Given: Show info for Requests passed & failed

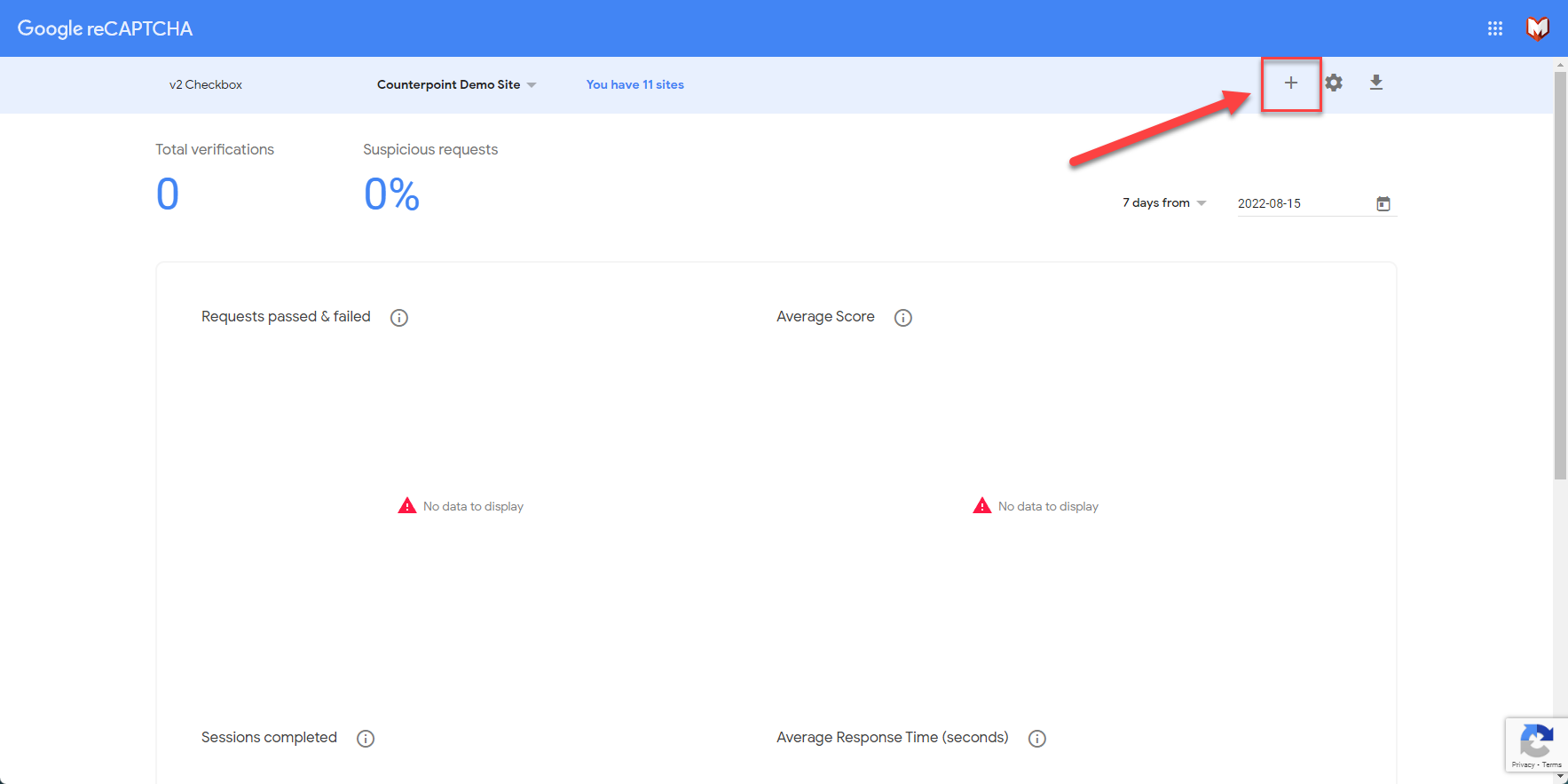Looking at the screenshot, I should click(x=399, y=318).
